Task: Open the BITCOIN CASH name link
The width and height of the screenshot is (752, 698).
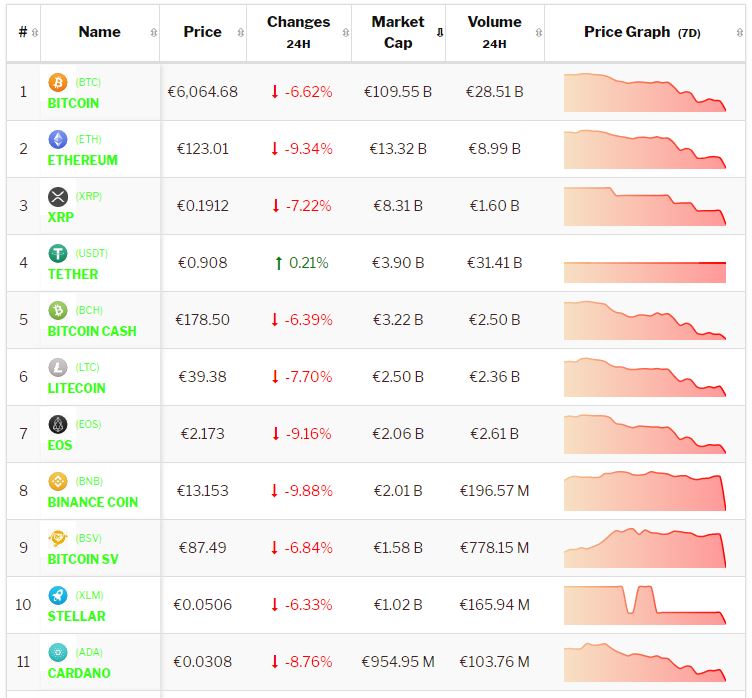Action: pyautogui.click(x=92, y=331)
